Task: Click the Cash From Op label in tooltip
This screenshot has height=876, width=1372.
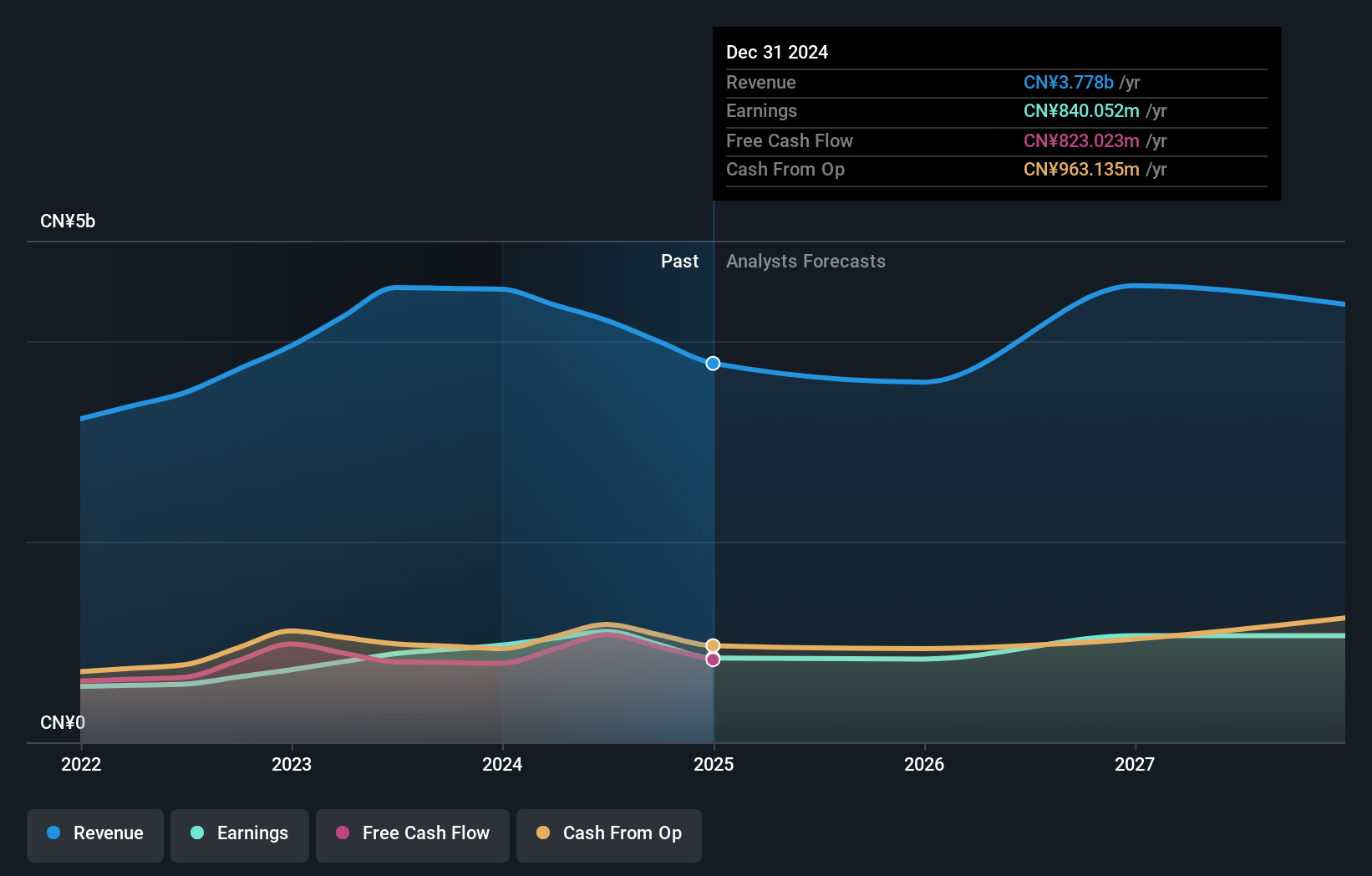Action: [785, 170]
